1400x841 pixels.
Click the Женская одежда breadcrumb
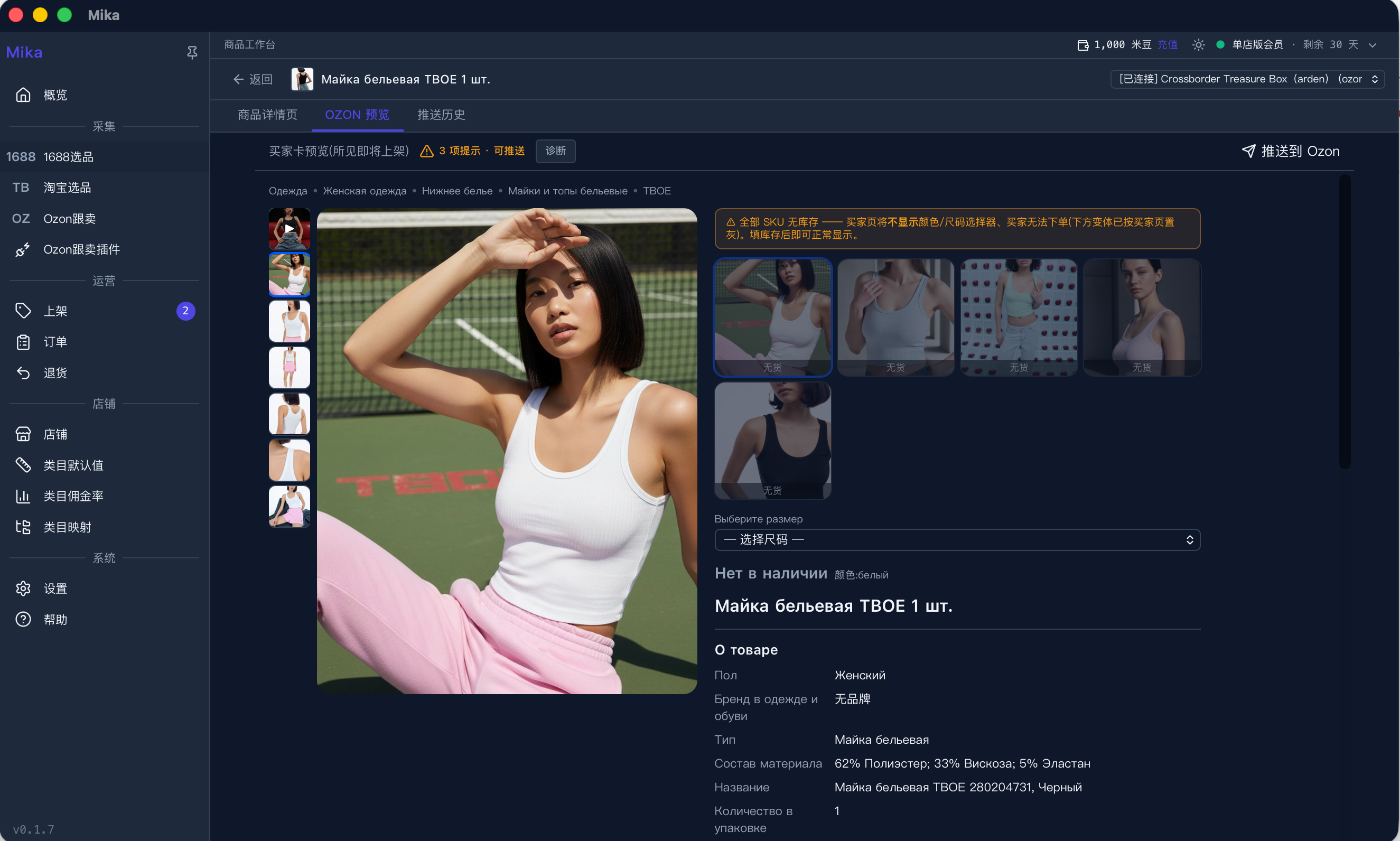click(365, 191)
